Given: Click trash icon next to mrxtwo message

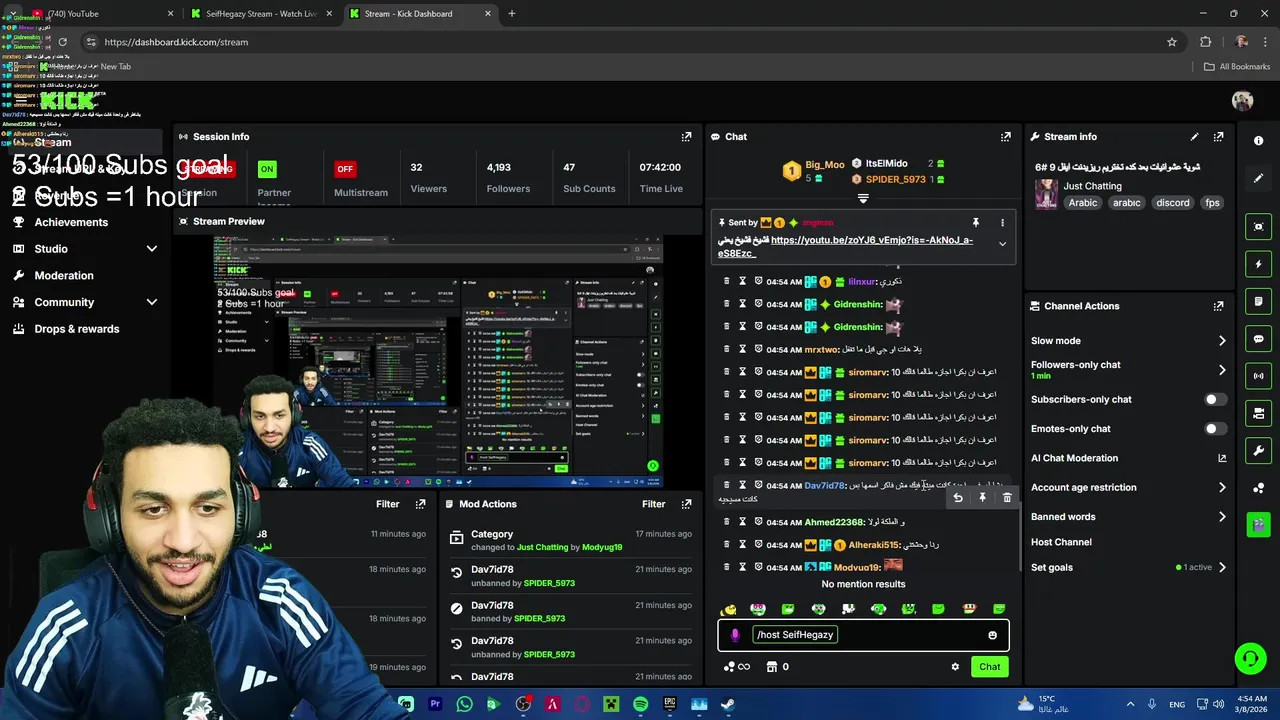Looking at the screenshot, I should point(727,349).
